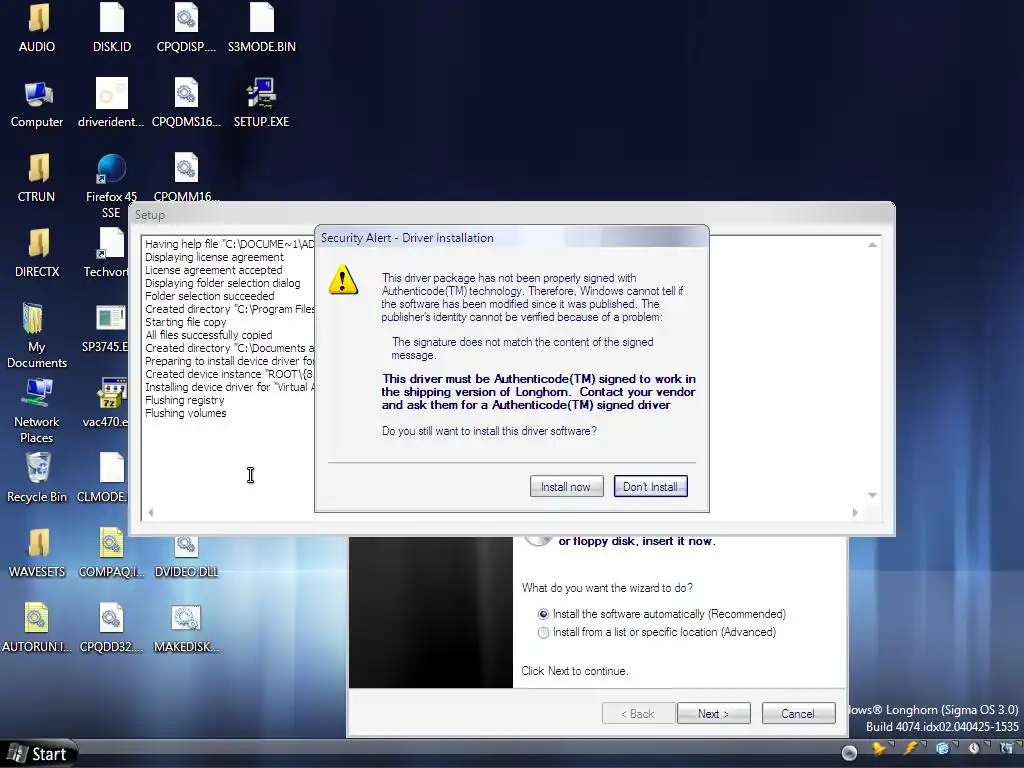This screenshot has height=768, width=1024.
Task: Click the 'License agreement accepted' log line
Action: coord(214,270)
